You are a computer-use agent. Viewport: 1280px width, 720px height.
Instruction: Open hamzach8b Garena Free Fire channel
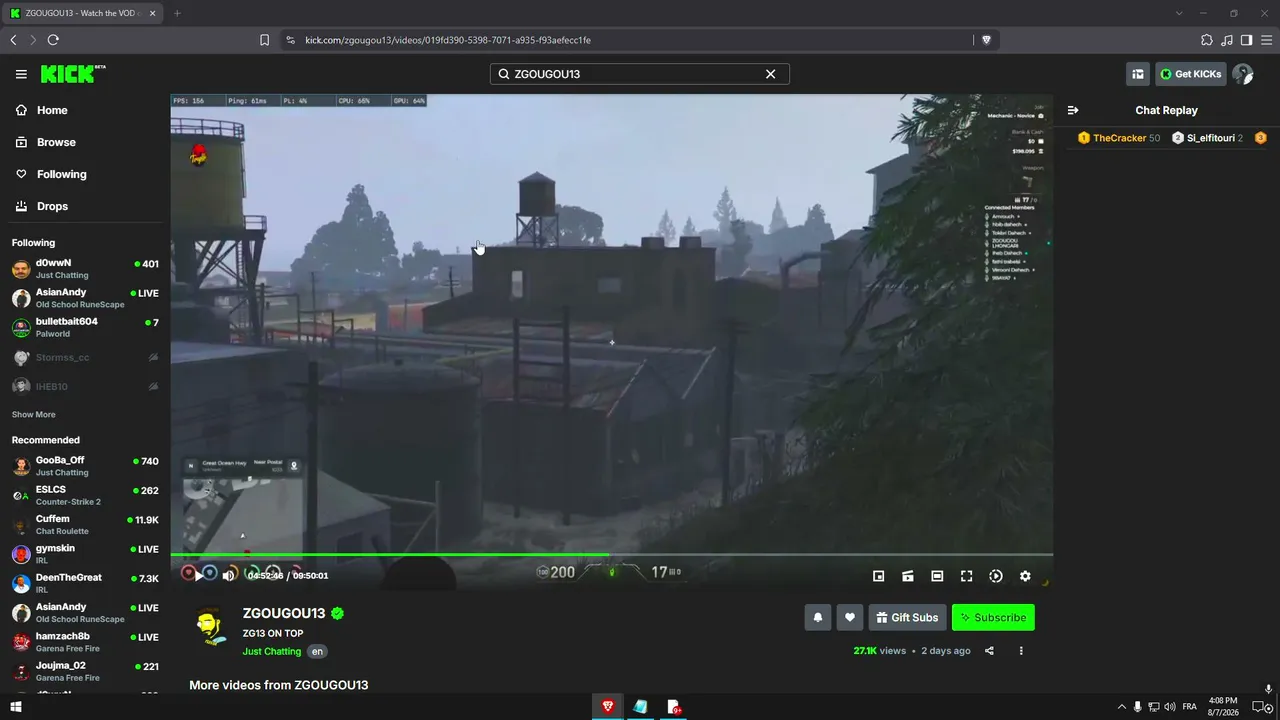coord(85,641)
